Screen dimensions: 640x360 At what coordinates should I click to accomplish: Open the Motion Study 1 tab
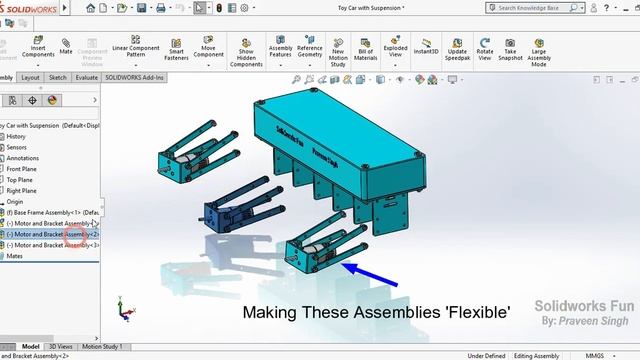pyautogui.click(x=102, y=347)
